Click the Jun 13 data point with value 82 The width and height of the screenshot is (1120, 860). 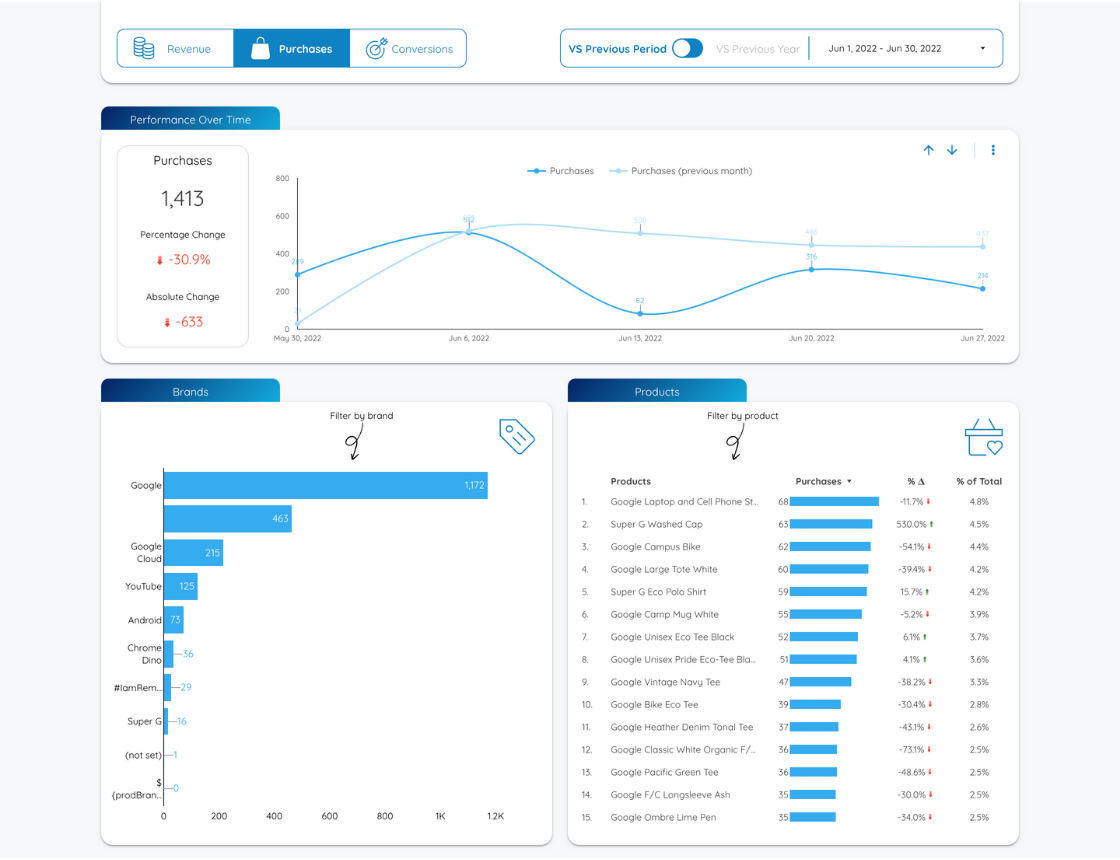point(640,313)
